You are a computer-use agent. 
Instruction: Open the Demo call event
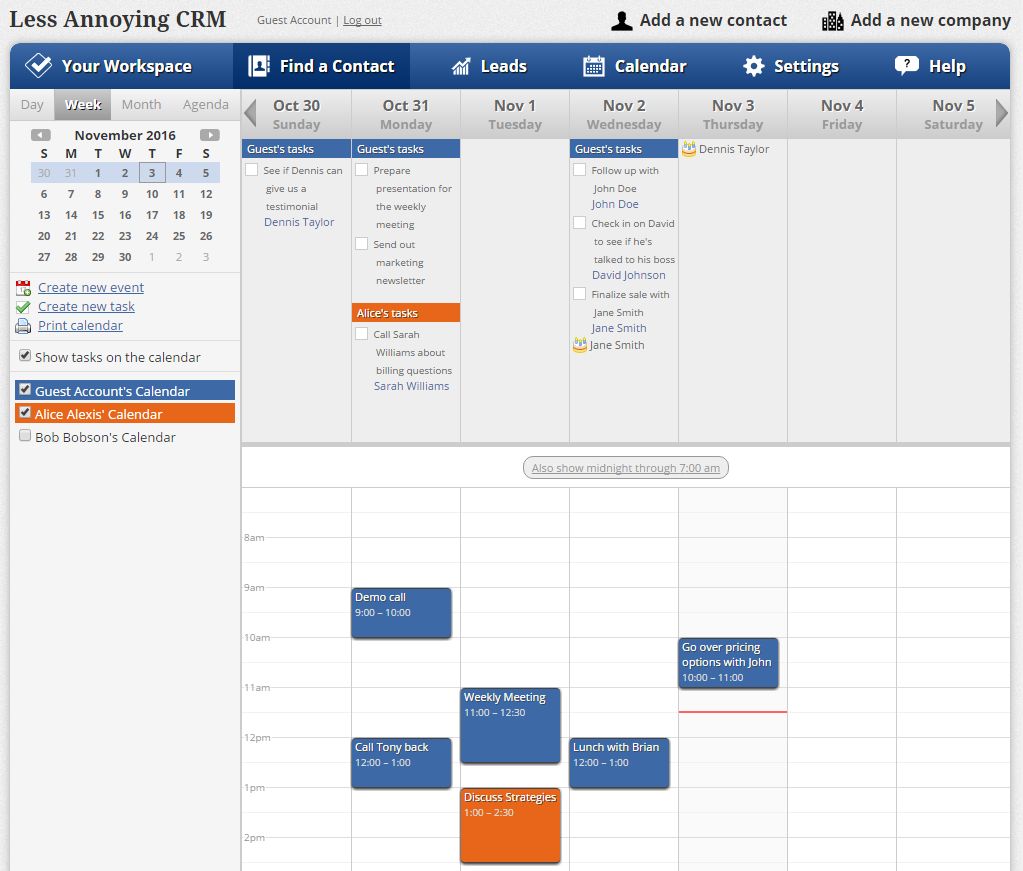pyautogui.click(x=401, y=613)
